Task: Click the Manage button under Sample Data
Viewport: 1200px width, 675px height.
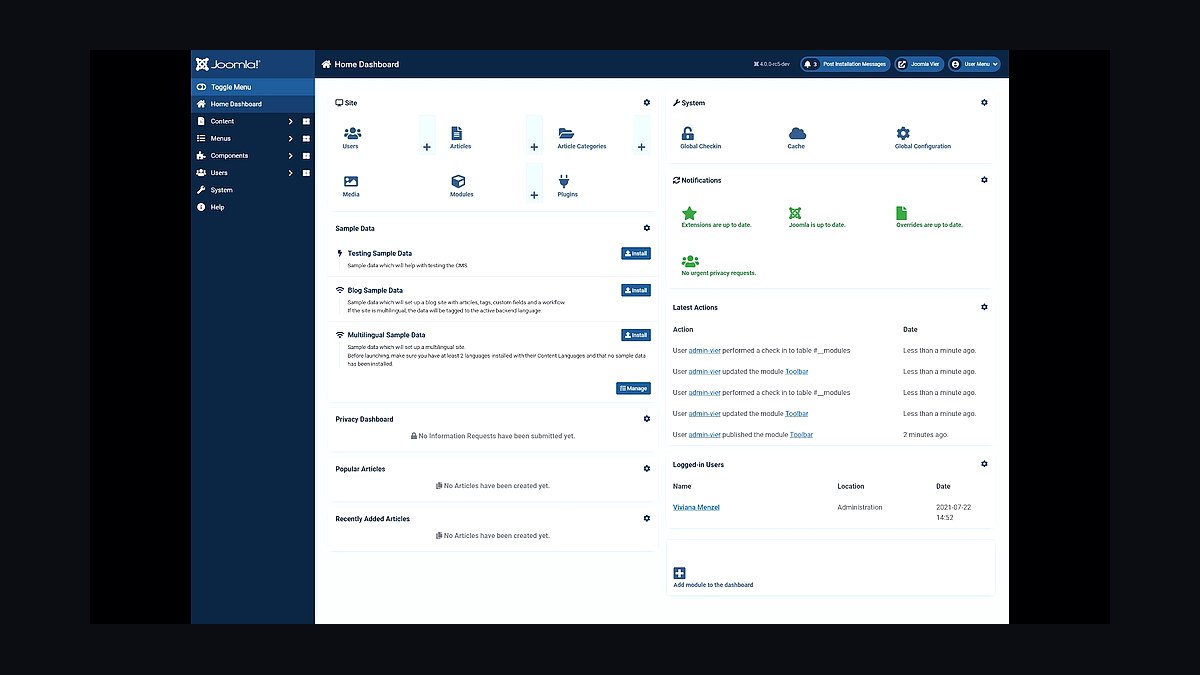Action: [634, 388]
